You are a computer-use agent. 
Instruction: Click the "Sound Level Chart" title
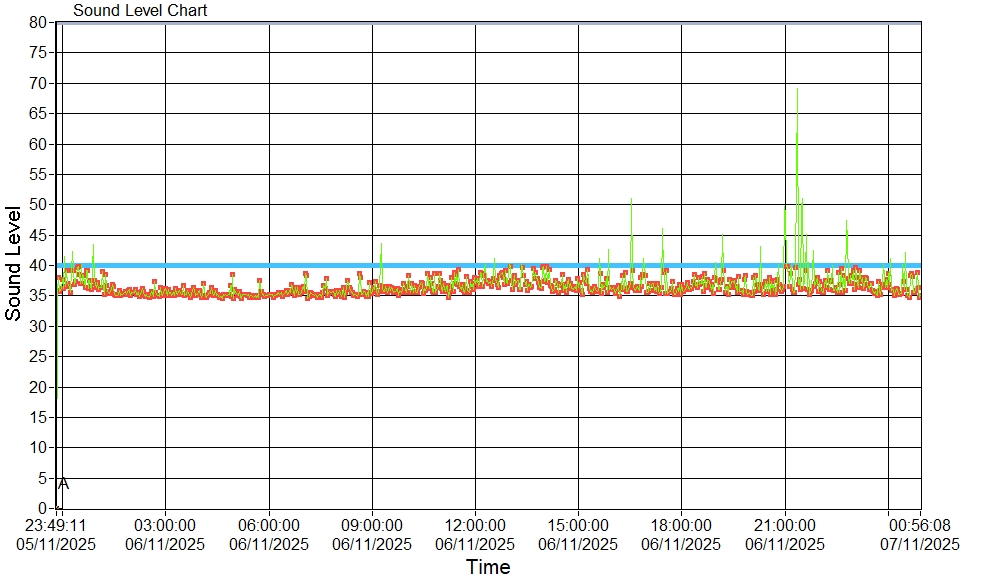(140, 11)
